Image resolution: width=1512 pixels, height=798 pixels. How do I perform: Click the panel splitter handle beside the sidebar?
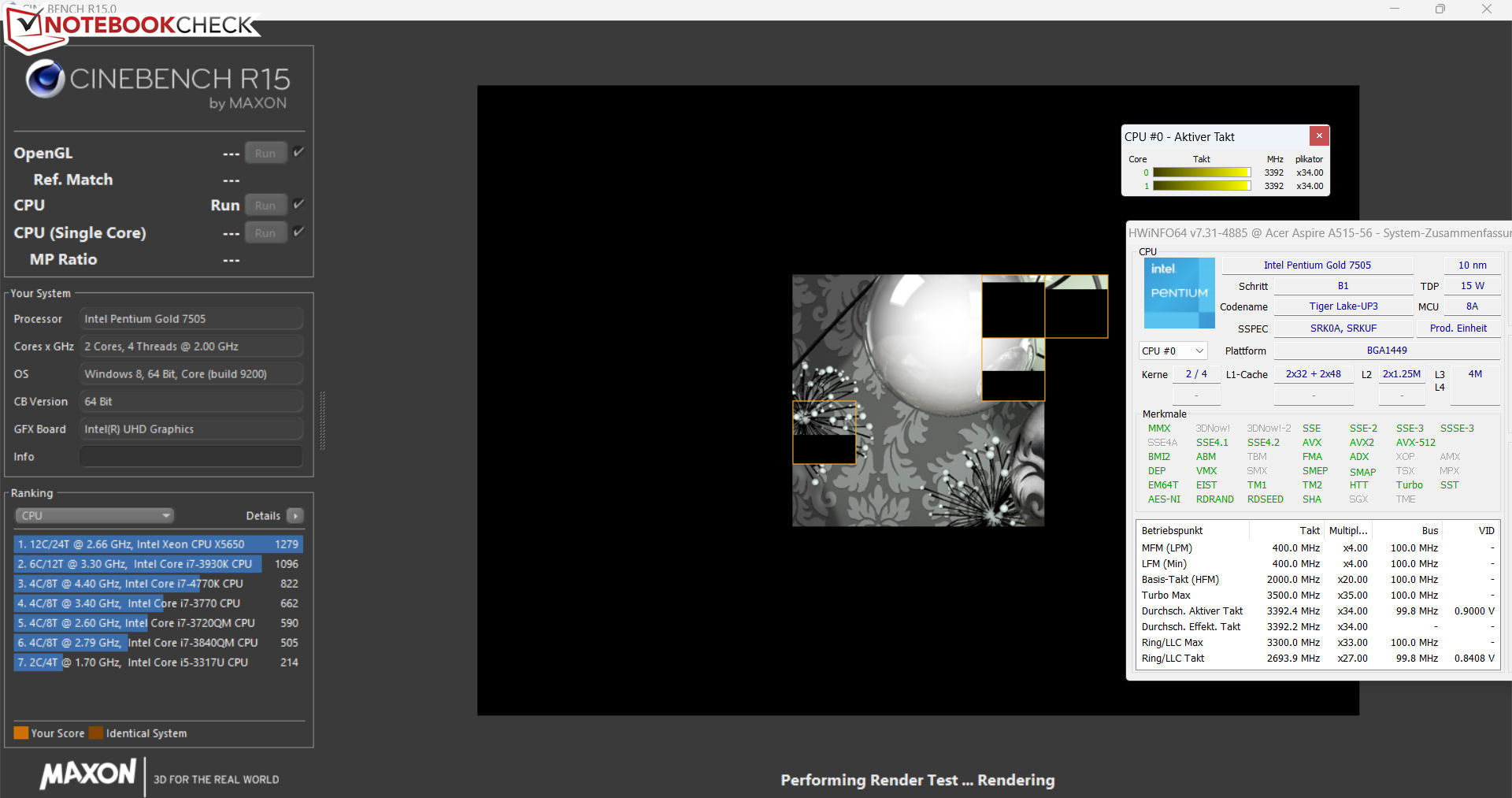click(x=322, y=421)
